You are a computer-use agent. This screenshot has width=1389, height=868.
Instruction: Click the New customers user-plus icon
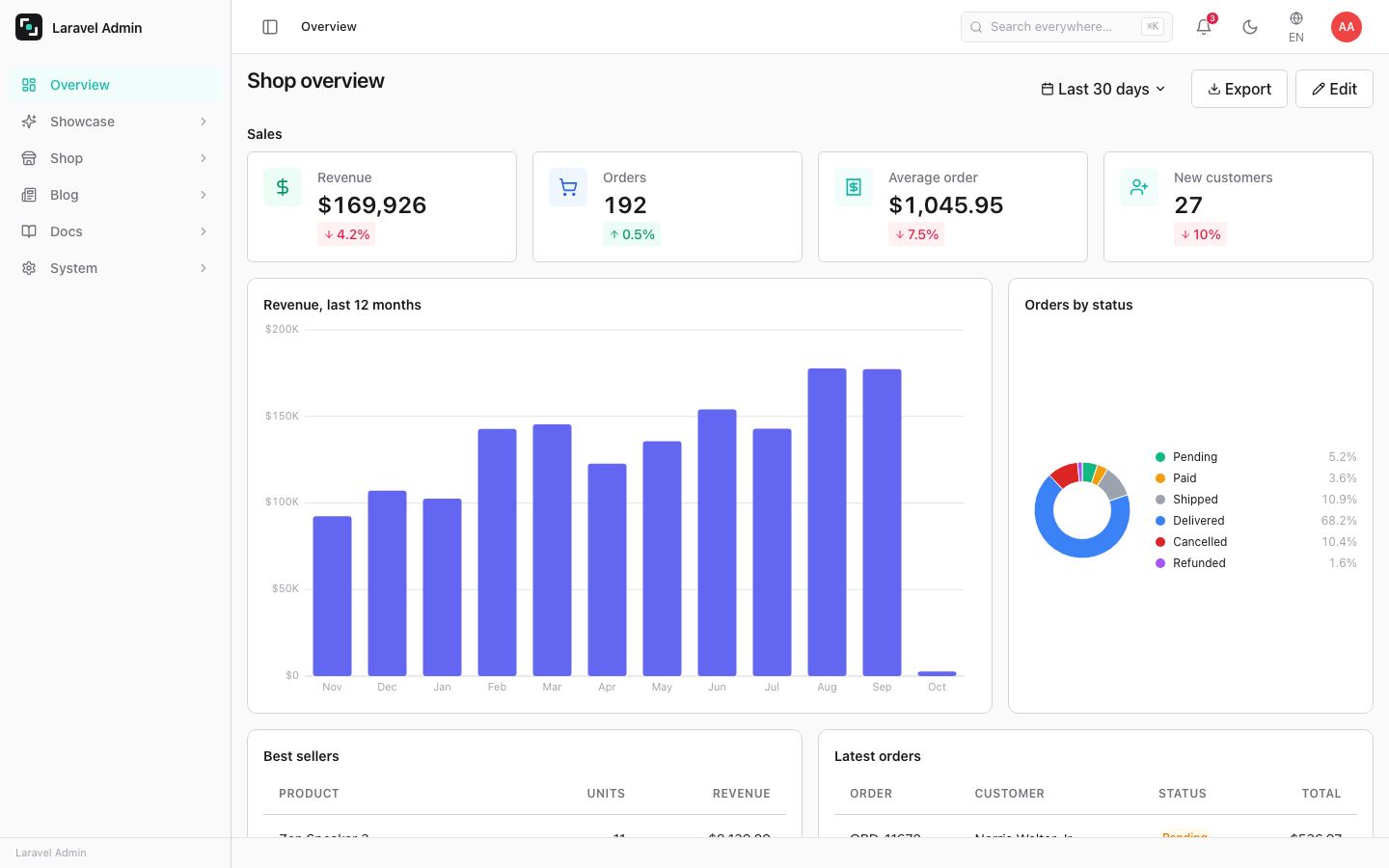[x=1139, y=187]
